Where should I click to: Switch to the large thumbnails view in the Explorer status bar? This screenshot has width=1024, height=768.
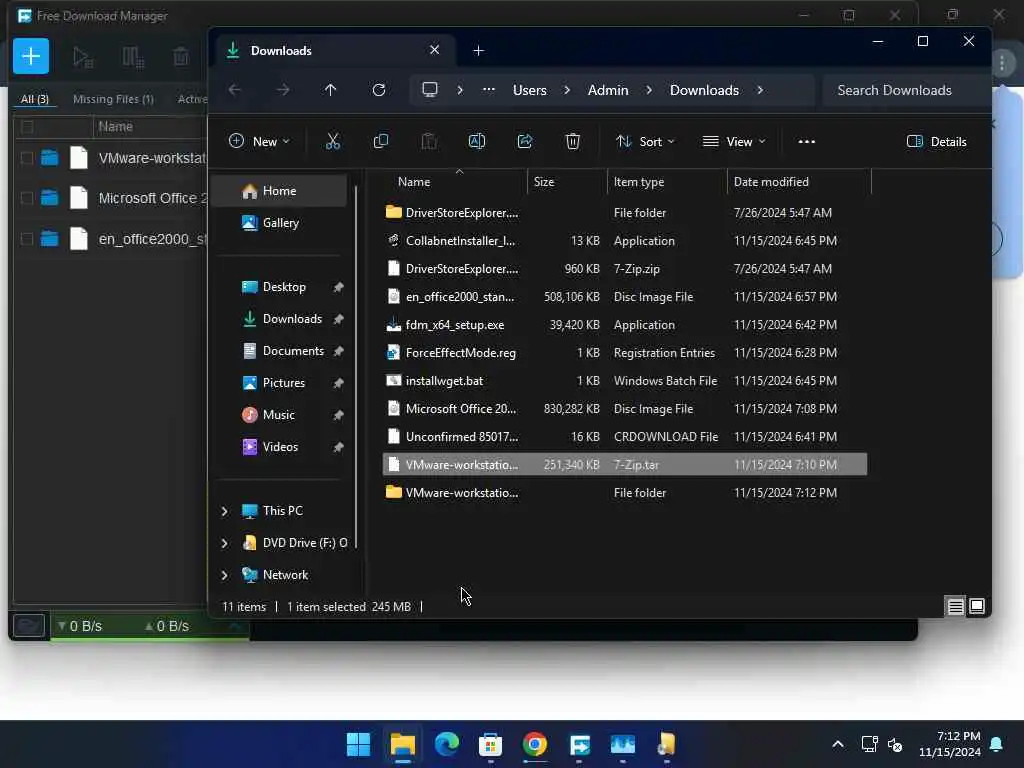pos(977,607)
